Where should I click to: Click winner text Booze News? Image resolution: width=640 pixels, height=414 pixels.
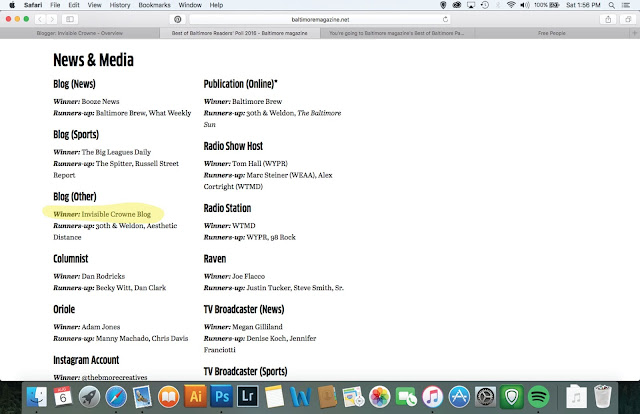point(100,101)
